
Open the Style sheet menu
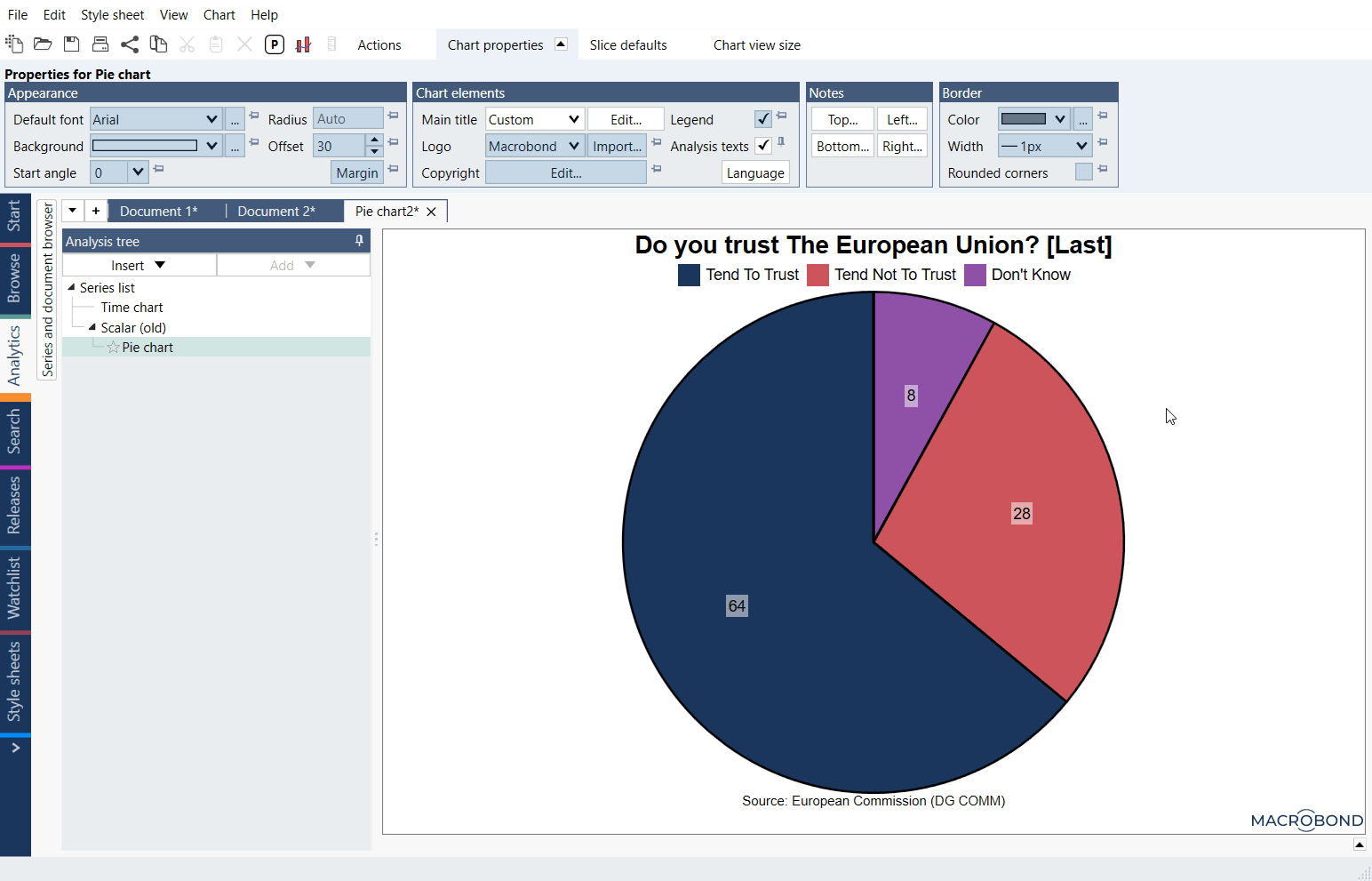point(112,14)
